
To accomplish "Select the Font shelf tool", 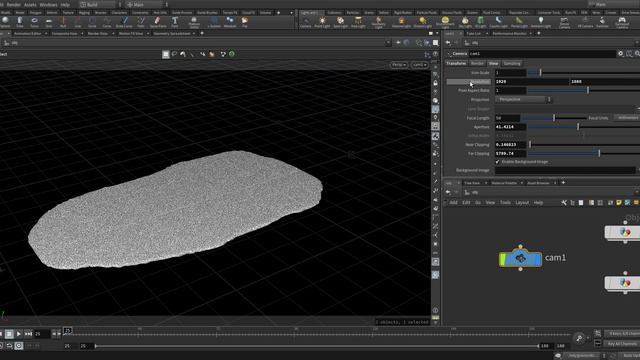I will tap(175, 22).
